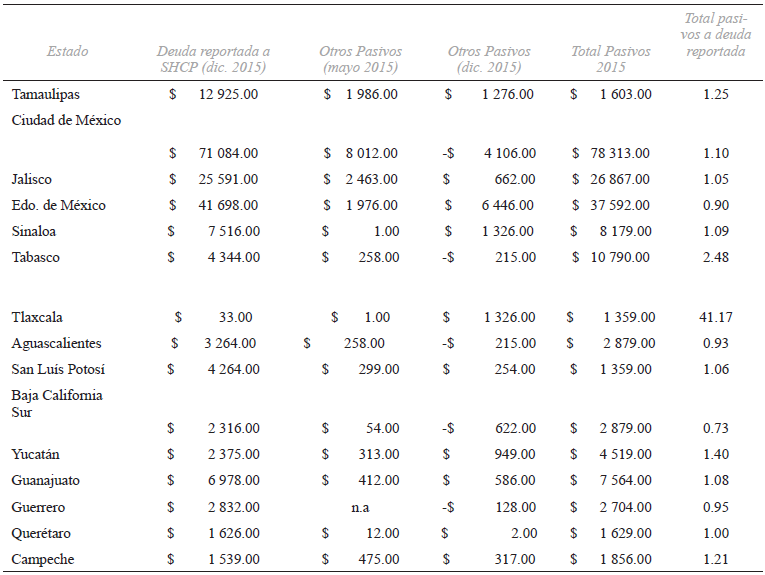Click the Tabasco ratio value 2.48

pos(715,257)
